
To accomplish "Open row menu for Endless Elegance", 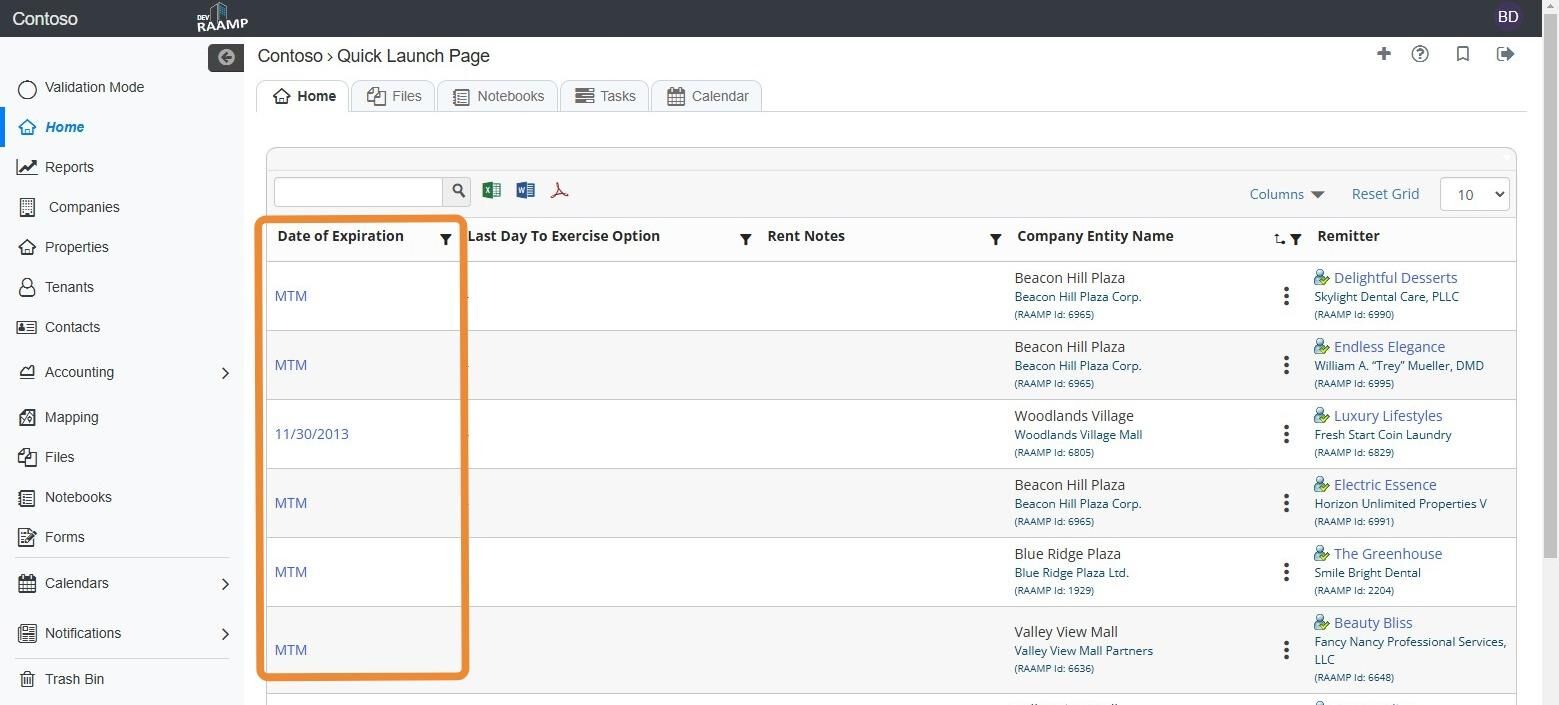I will click(1286, 365).
